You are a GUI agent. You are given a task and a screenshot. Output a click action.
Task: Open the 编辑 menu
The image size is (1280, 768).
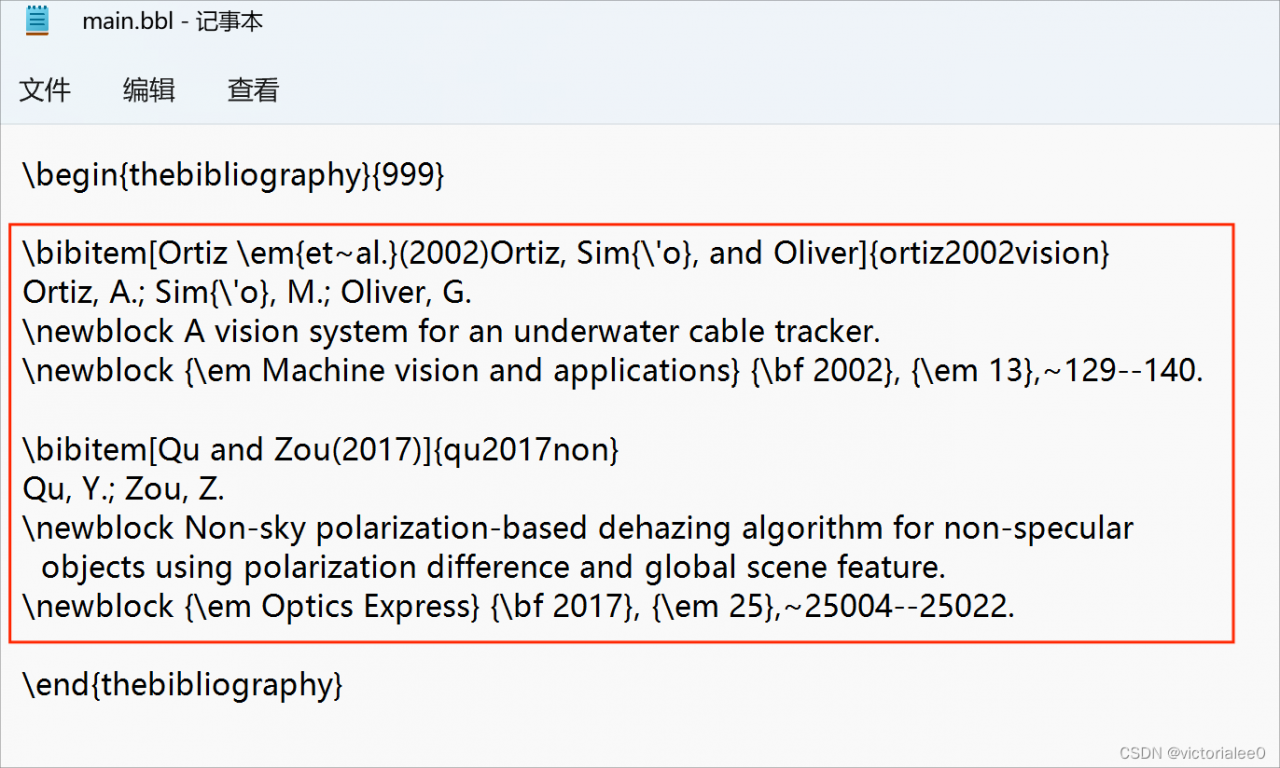149,90
